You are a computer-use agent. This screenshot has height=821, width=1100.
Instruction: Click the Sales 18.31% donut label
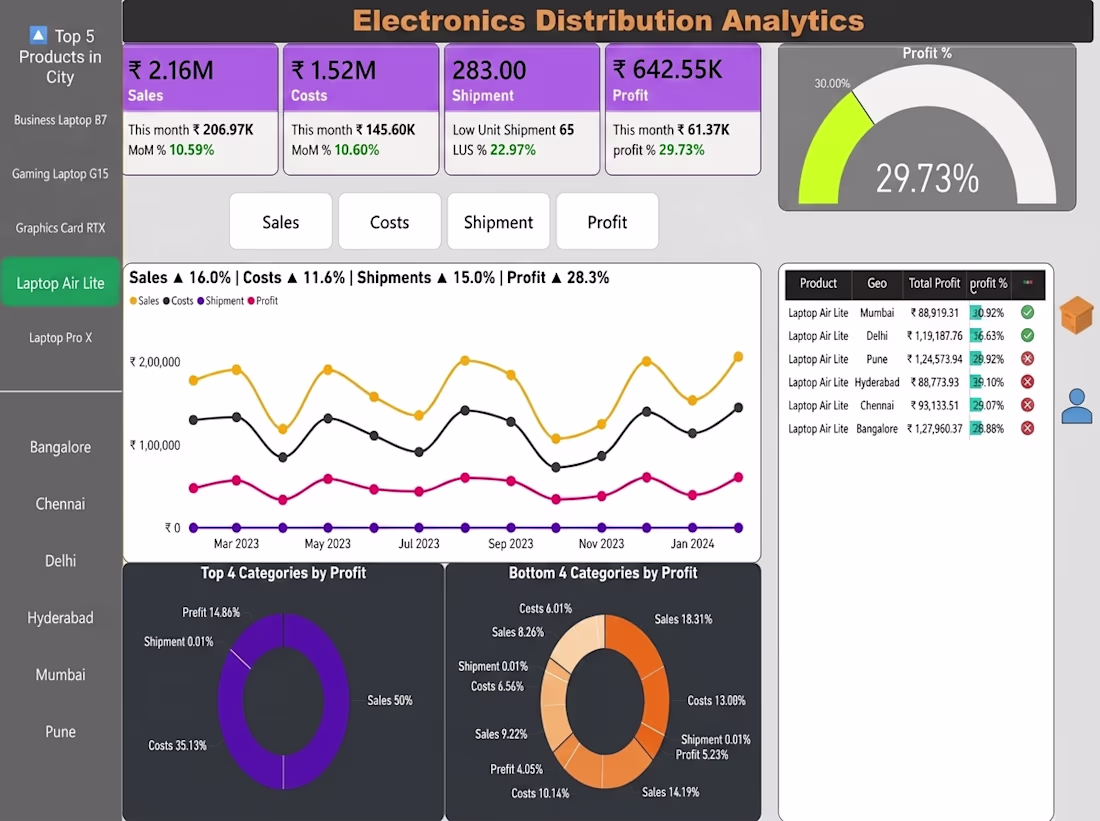[x=683, y=619]
